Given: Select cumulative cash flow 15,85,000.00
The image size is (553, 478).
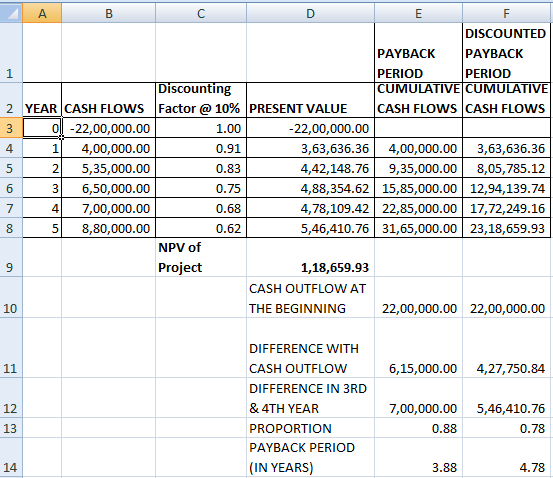Looking at the screenshot, I should [x=418, y=188].
